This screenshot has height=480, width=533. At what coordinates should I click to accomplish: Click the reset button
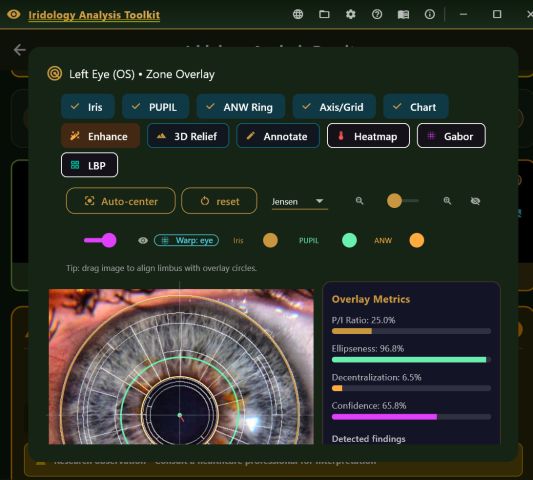coord(219,201)
